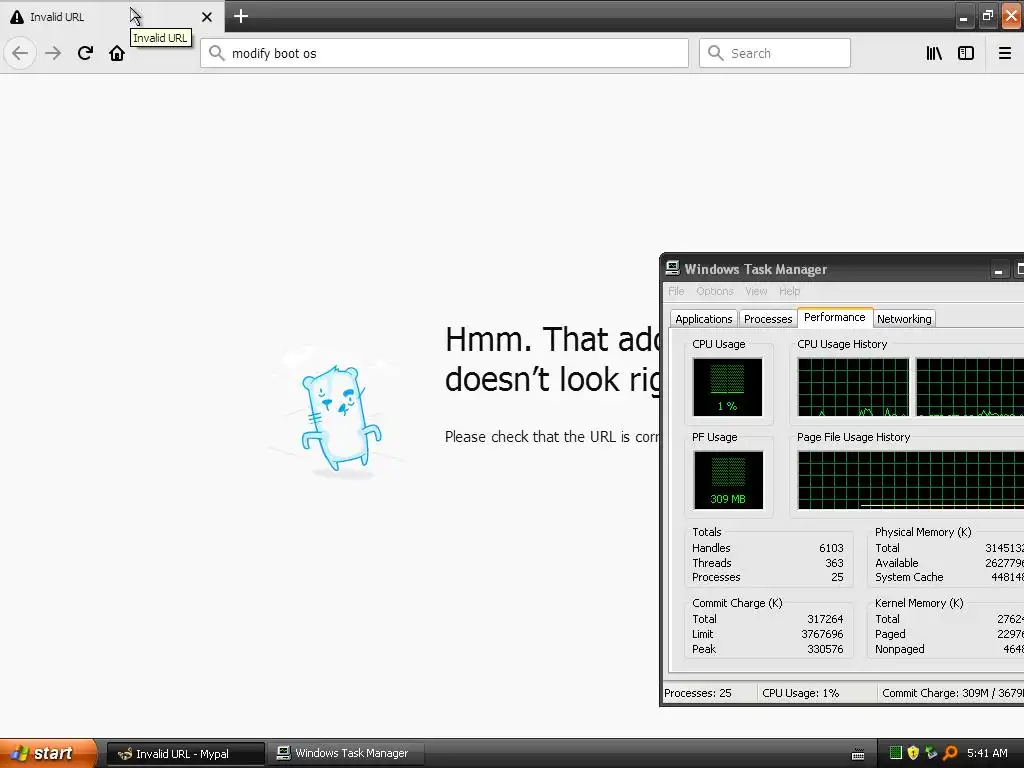Open a new tab with the plus button
This screenshot has width=1024, height=768.
click(240, 16)
